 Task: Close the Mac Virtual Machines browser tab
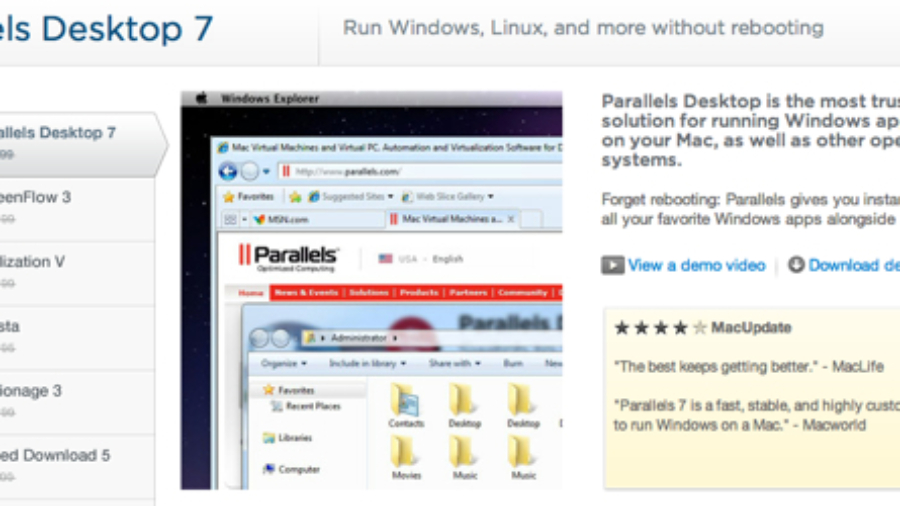(x=511, y=219)
